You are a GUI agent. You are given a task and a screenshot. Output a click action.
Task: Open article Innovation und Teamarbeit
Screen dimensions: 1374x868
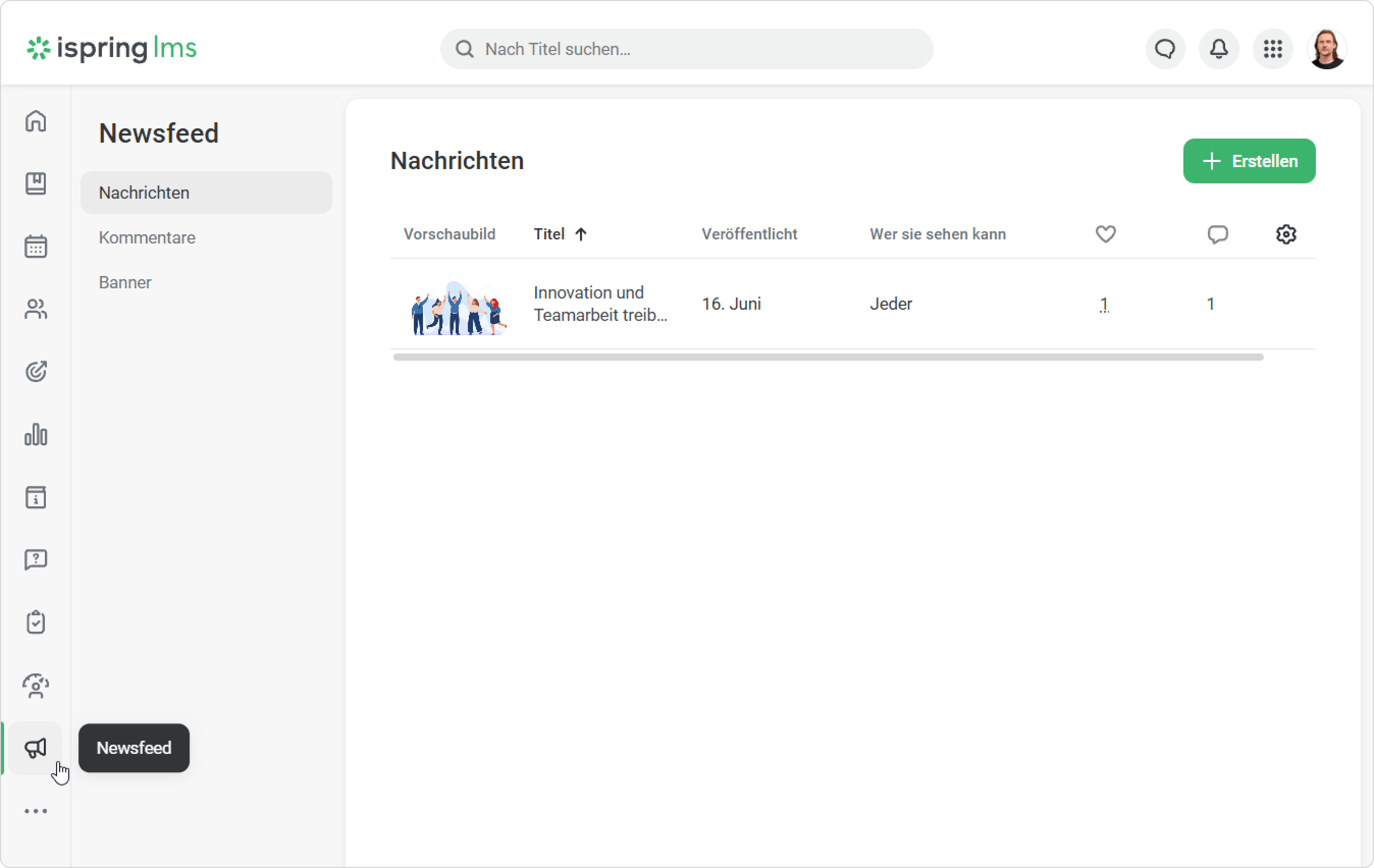click(600, 304)
